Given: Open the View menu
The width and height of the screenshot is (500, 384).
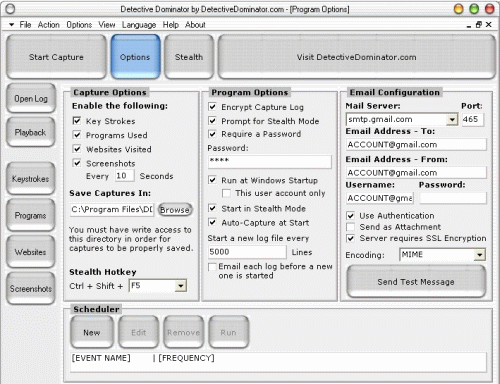Looking at the screenshot, I should point(107,25).
